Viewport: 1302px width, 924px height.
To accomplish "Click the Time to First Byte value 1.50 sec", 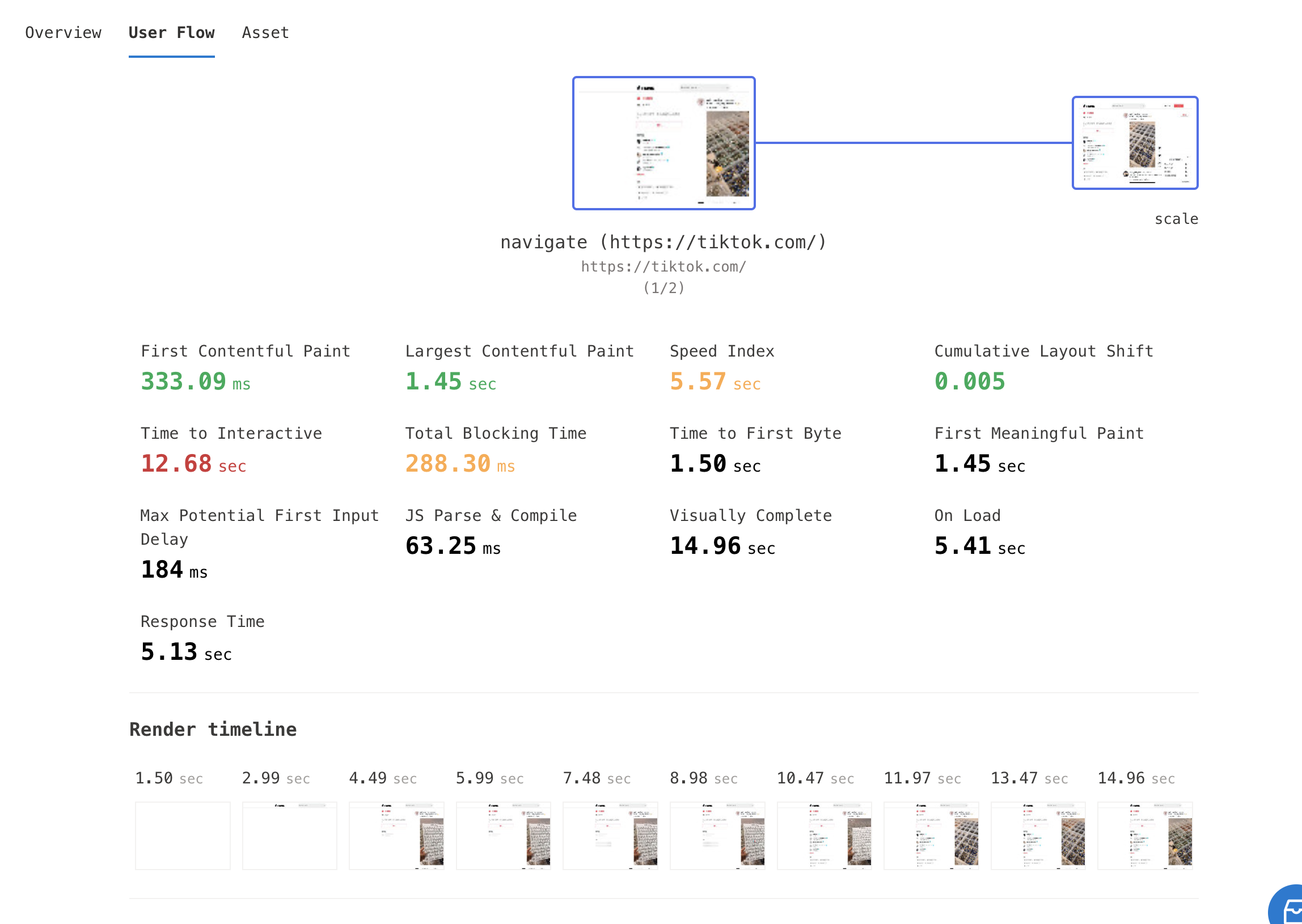I will 715,464.
